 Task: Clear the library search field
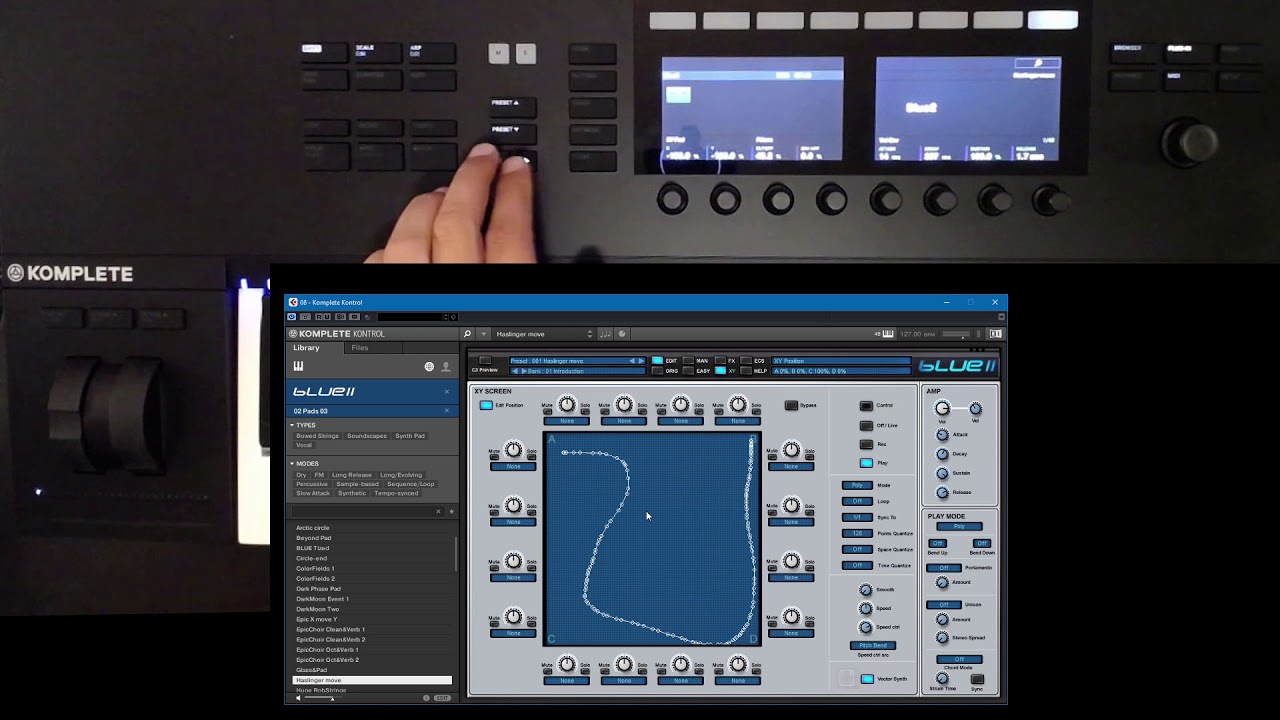[438, 511]
